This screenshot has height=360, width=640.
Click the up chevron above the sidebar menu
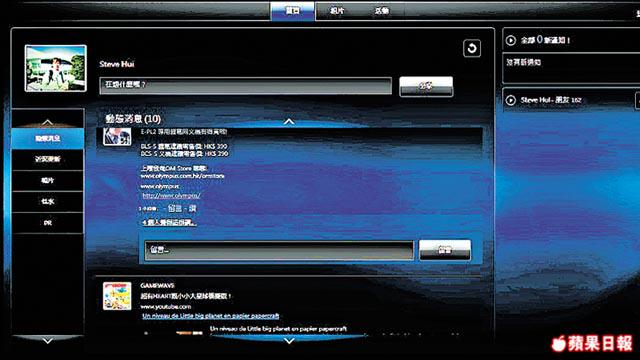coord(47,122)
